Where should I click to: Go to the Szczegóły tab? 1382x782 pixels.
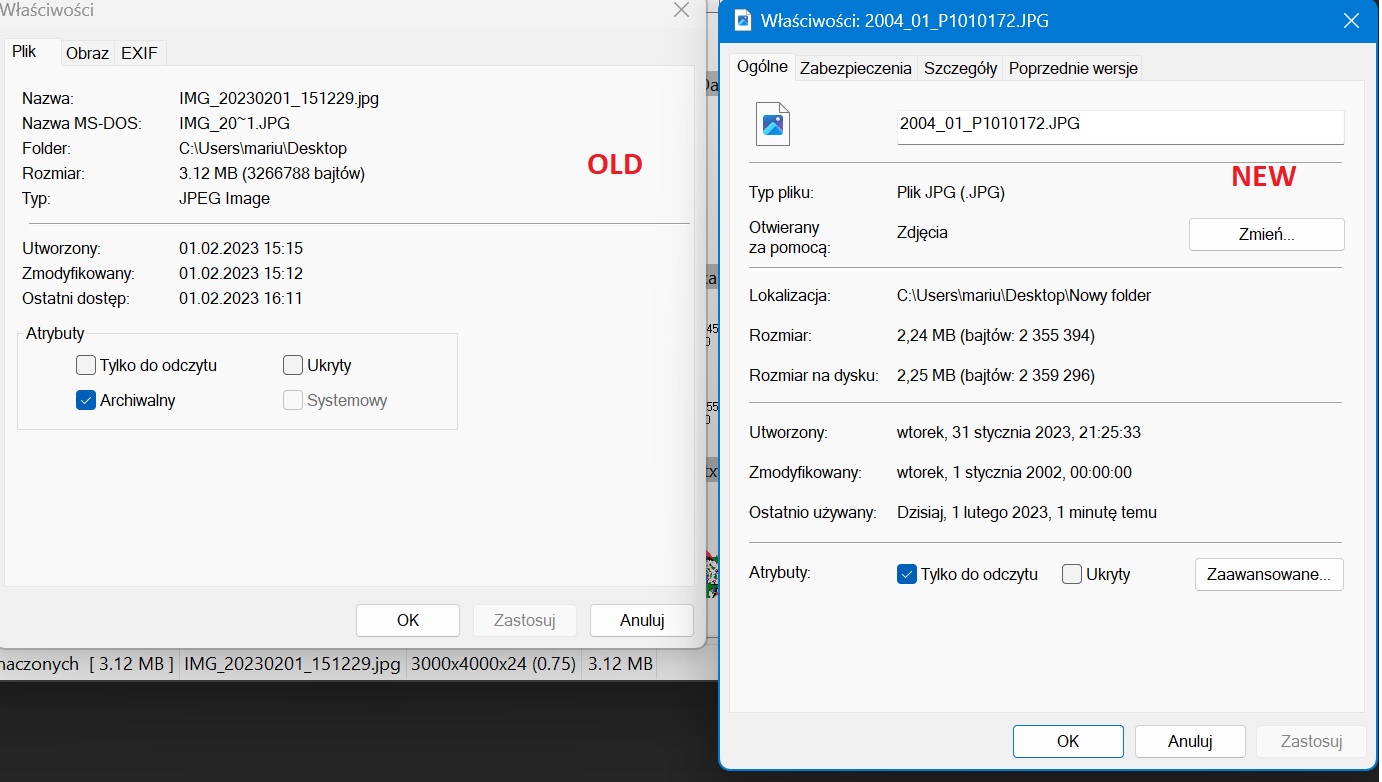[x=960, y=68]
